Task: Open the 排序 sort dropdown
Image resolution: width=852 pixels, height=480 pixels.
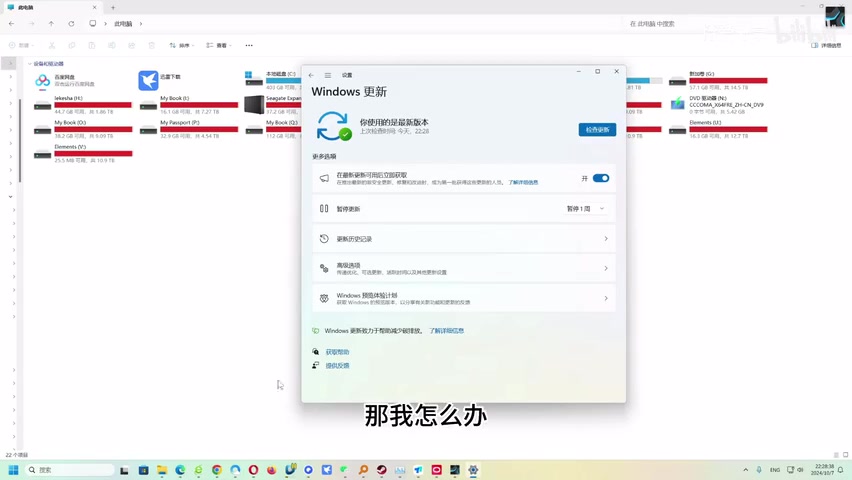Action: pyautogui.click(x=181, y=46)
